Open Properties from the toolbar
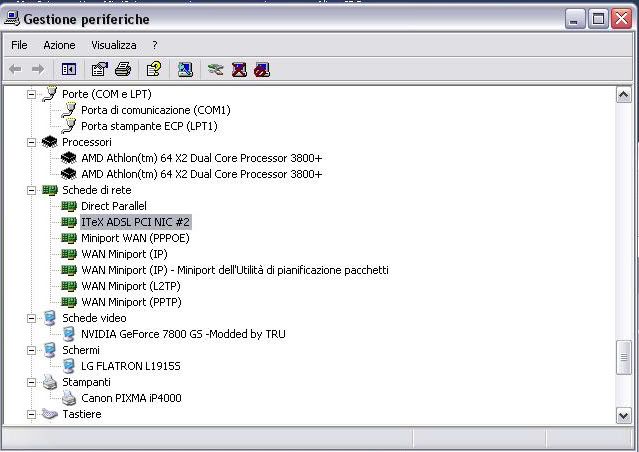This screenshot has width=639, height=452. click(99, 69)
